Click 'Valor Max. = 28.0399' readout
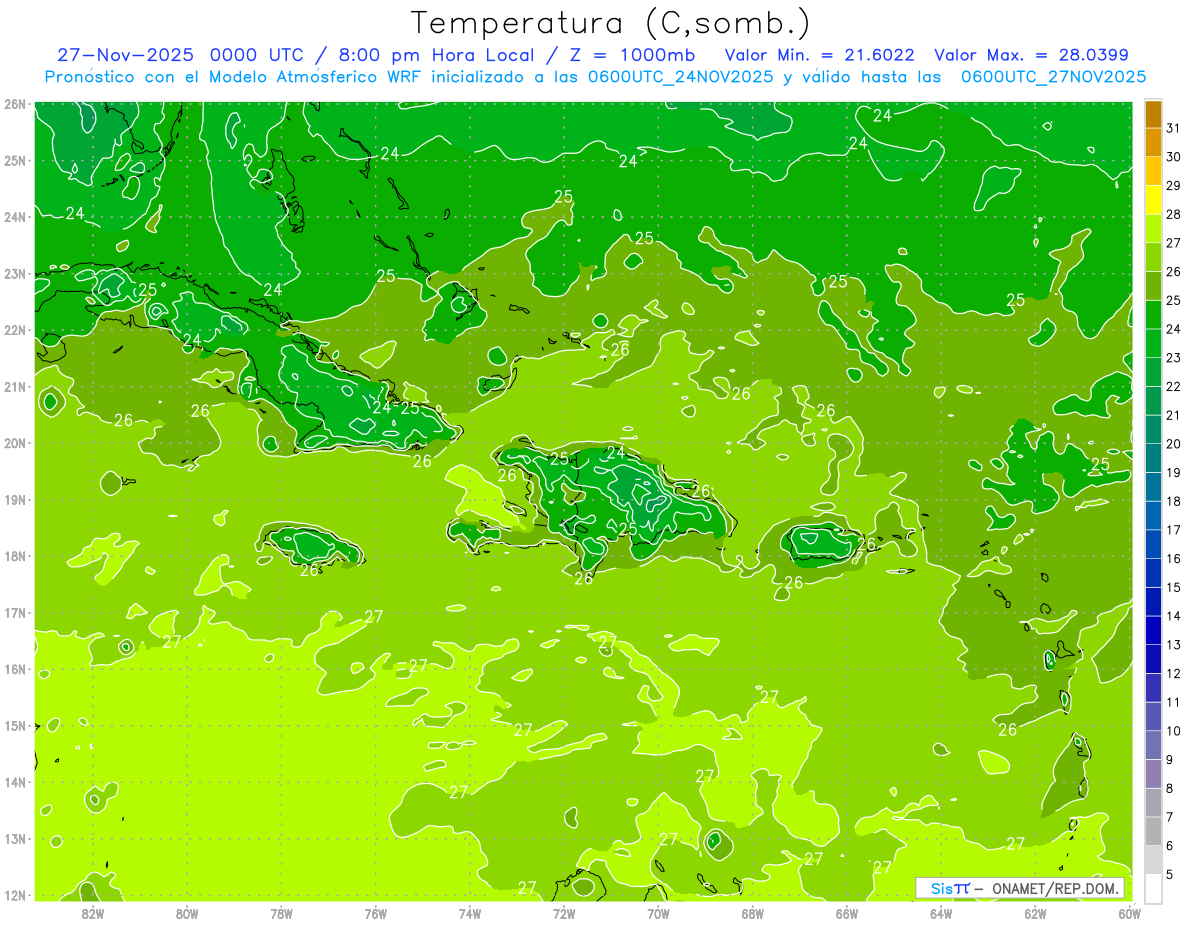This screenshot has width=1200, height=927. 1031,55
